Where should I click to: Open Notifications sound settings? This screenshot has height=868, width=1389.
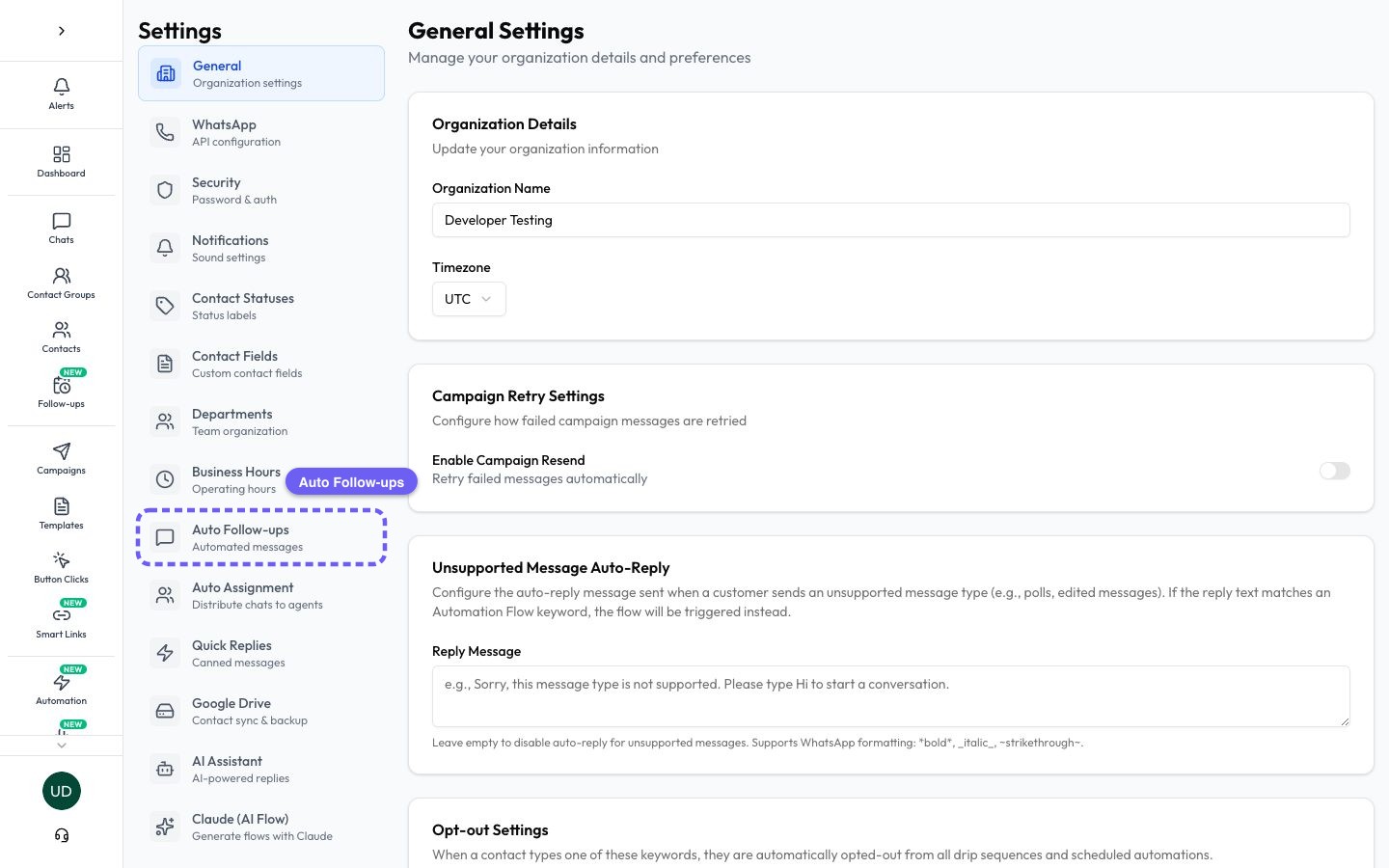click(x=261, y=248)
